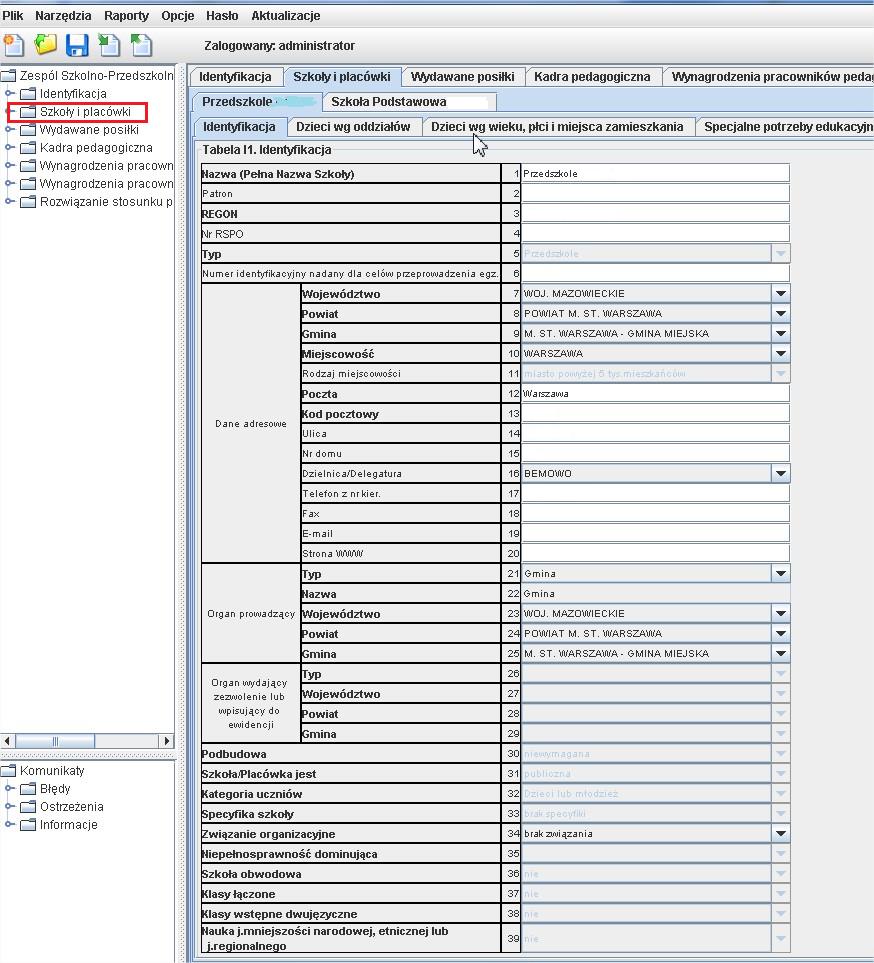The image size is (874, 963).
Task: Expand the Identyfikacja node in the left tree
Action: pyautogui.click(x=9, y=93)
